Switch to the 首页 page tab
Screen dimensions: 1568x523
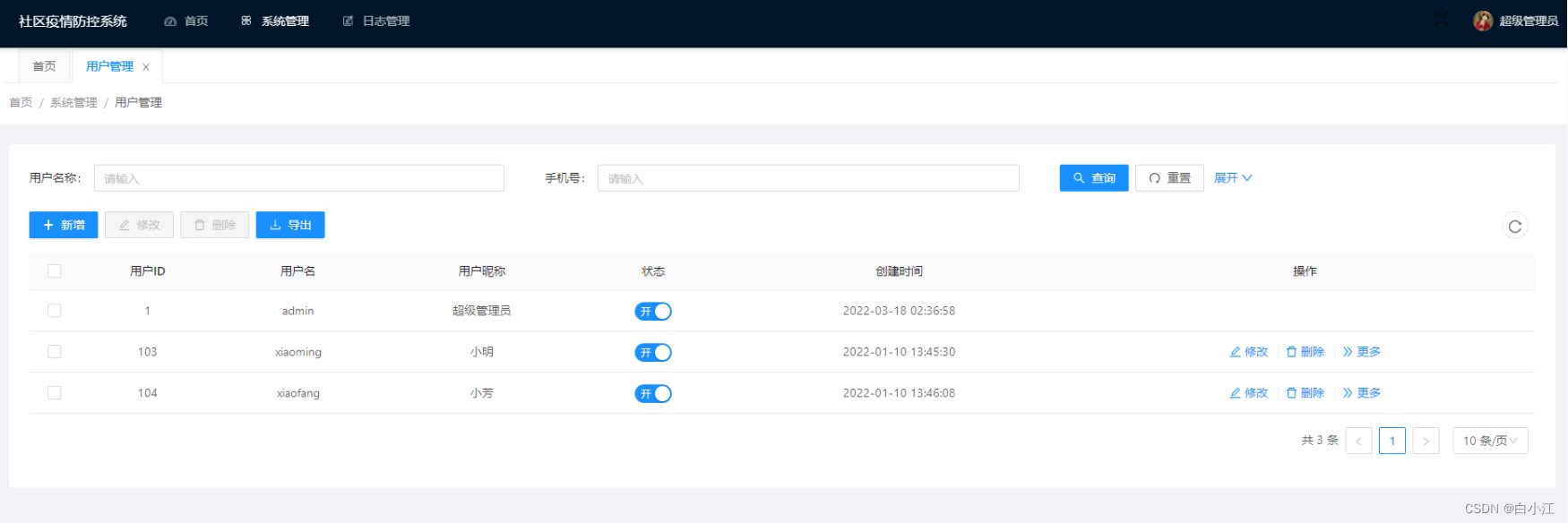(x=44, y=66)
